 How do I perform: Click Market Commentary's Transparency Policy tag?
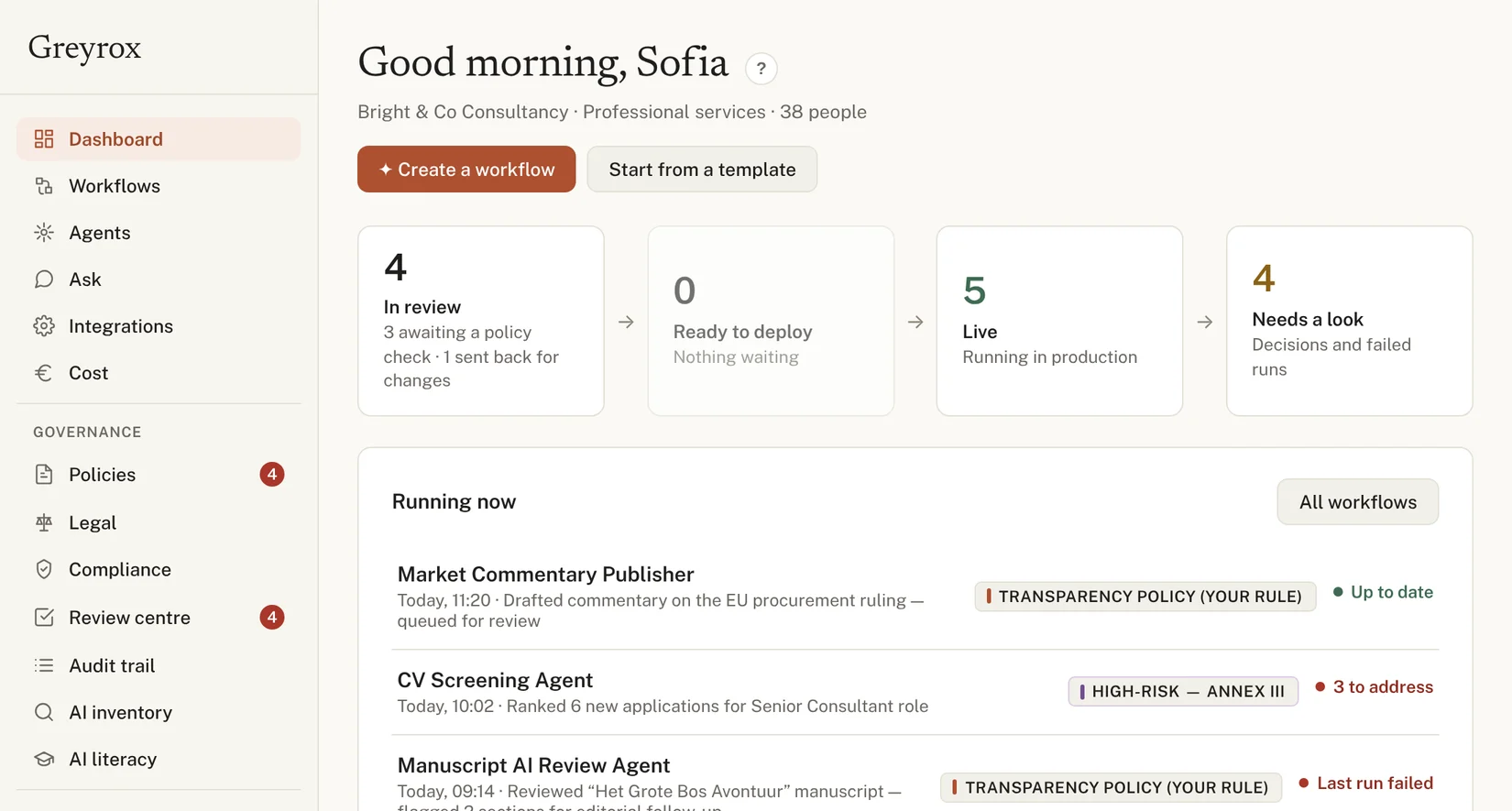coord(1145,597)
